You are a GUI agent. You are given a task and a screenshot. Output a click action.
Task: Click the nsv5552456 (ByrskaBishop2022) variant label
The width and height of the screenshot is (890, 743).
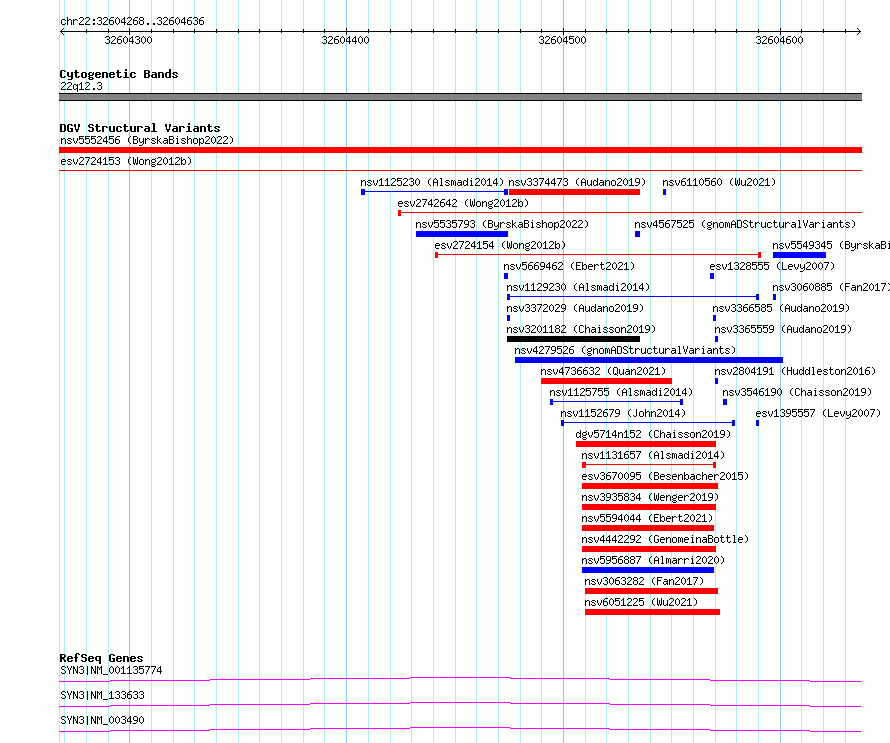[147, 140]
